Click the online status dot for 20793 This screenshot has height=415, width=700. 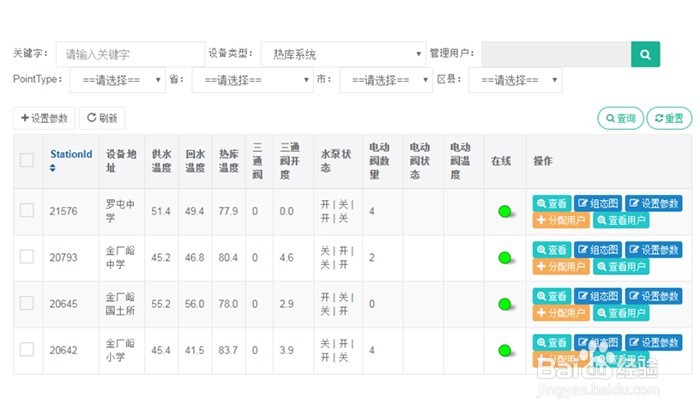(504, 257)
